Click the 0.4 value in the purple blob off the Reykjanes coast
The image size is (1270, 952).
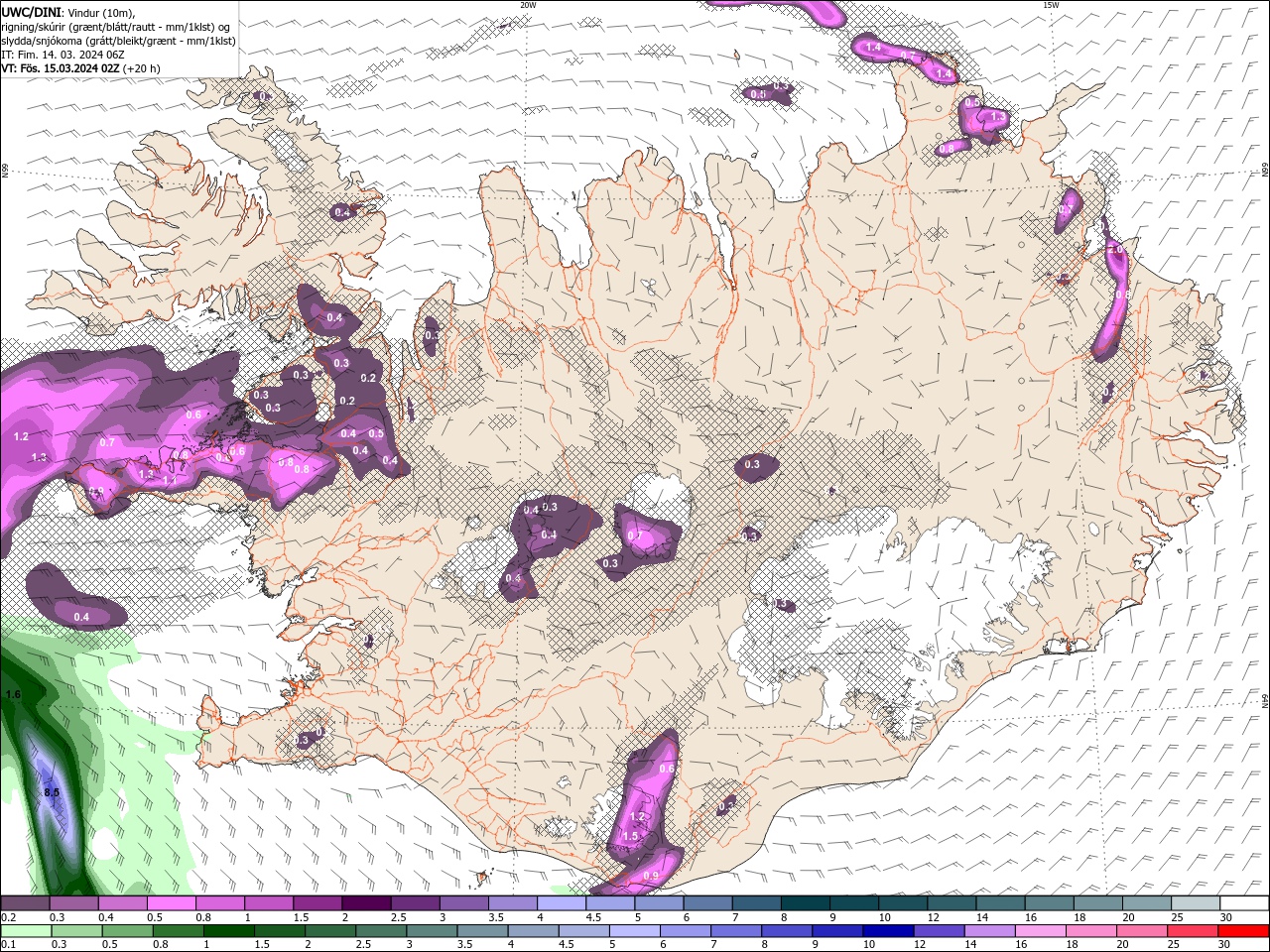[81, 617]
